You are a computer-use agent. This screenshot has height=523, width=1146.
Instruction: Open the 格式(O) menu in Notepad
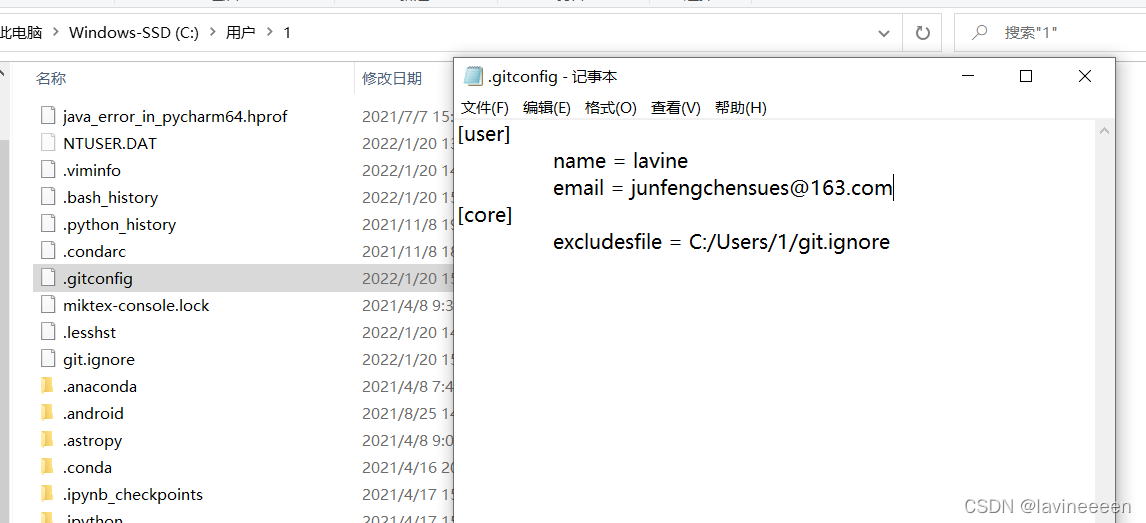tap(611, 108)
